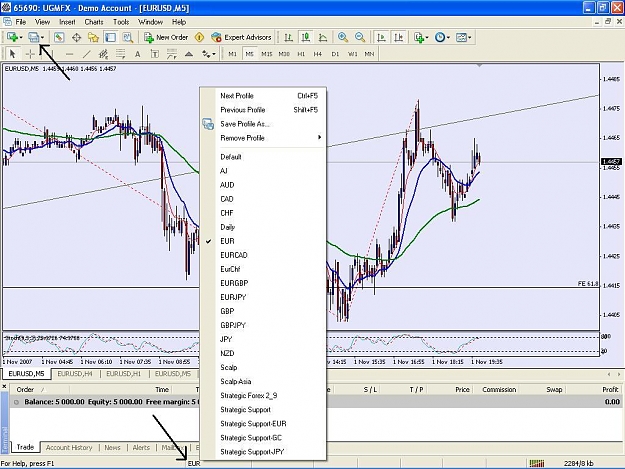Open the Templates dropdown
The image size is (625, 469).
[x=463, y=37]
